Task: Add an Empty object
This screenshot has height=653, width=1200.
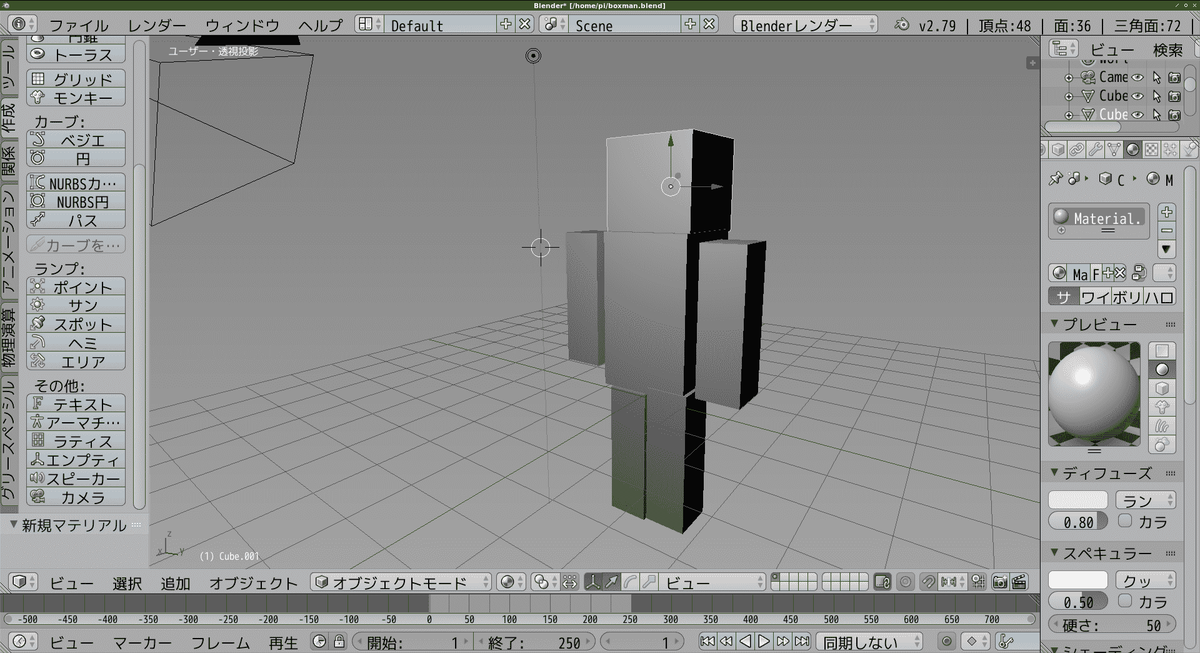Action: coord(75,460)
